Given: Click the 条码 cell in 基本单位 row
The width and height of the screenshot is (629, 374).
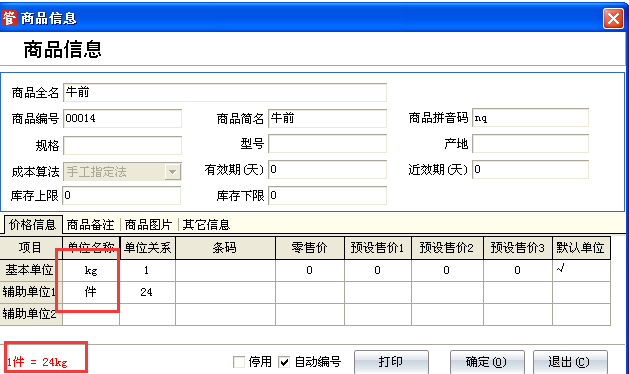Looking at the screenshot, I should coord(225,270).
